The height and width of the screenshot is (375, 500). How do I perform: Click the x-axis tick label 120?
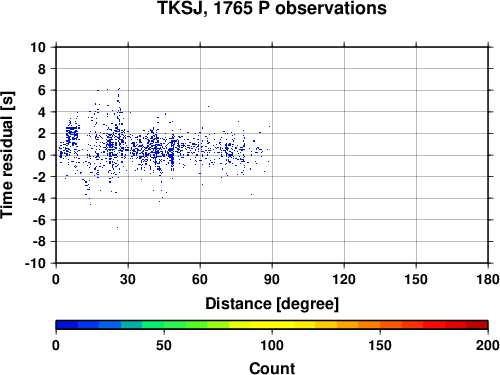344,279
